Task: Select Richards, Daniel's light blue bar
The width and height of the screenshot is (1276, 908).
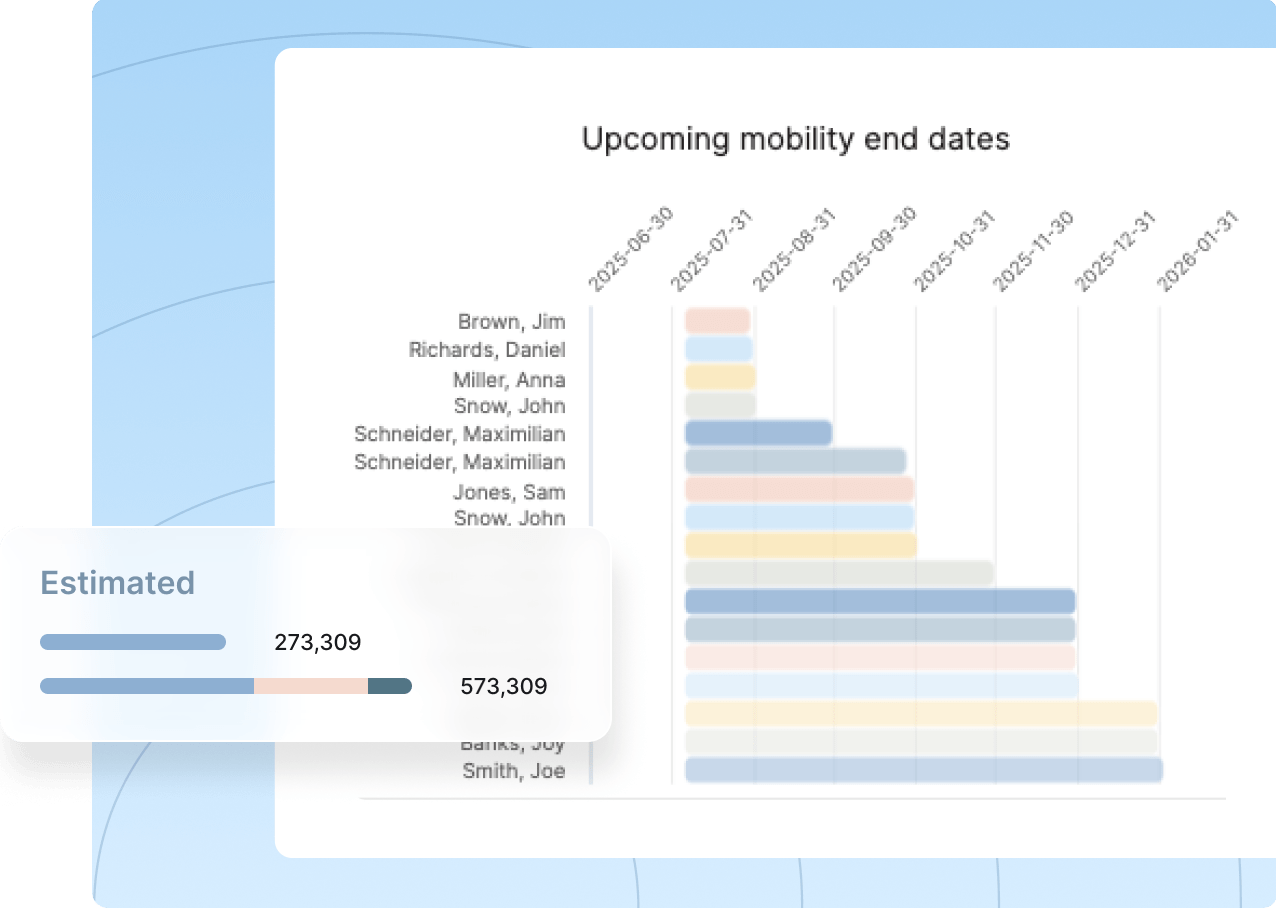Action: (718, 349)
